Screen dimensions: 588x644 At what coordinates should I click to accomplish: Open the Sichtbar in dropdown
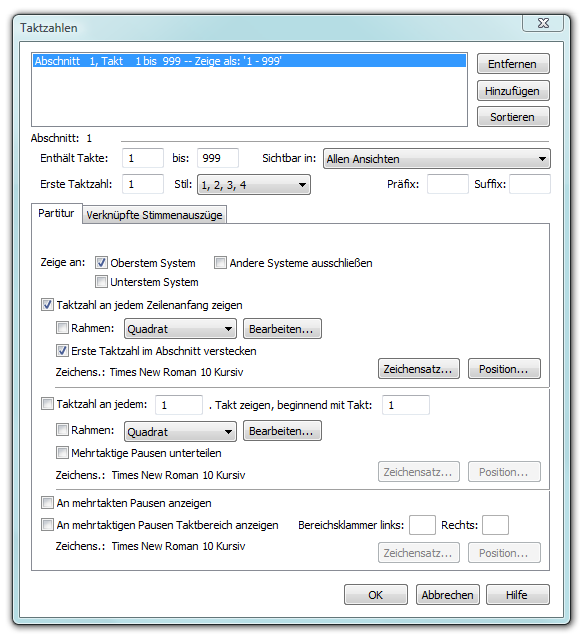click(x=437, y=159)
